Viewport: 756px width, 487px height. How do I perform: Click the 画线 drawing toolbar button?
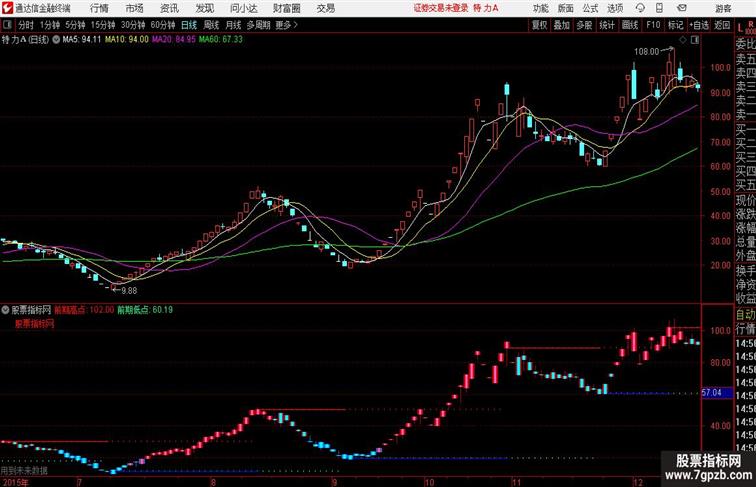pyautogui.click(x=630, y=25)
